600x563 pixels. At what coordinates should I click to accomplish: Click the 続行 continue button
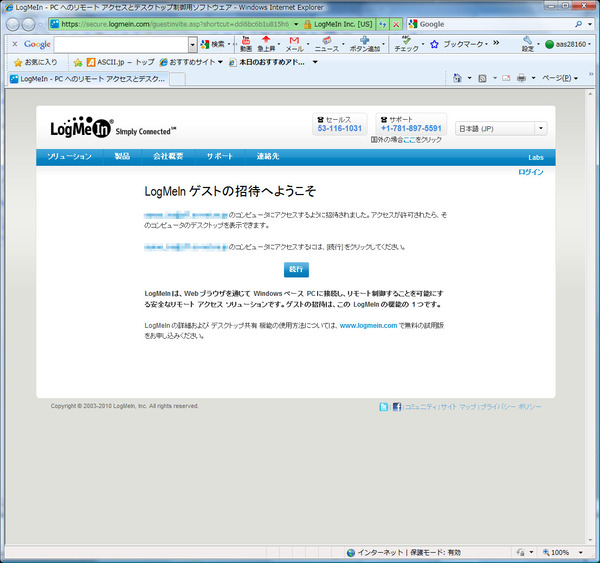[296, 269]
